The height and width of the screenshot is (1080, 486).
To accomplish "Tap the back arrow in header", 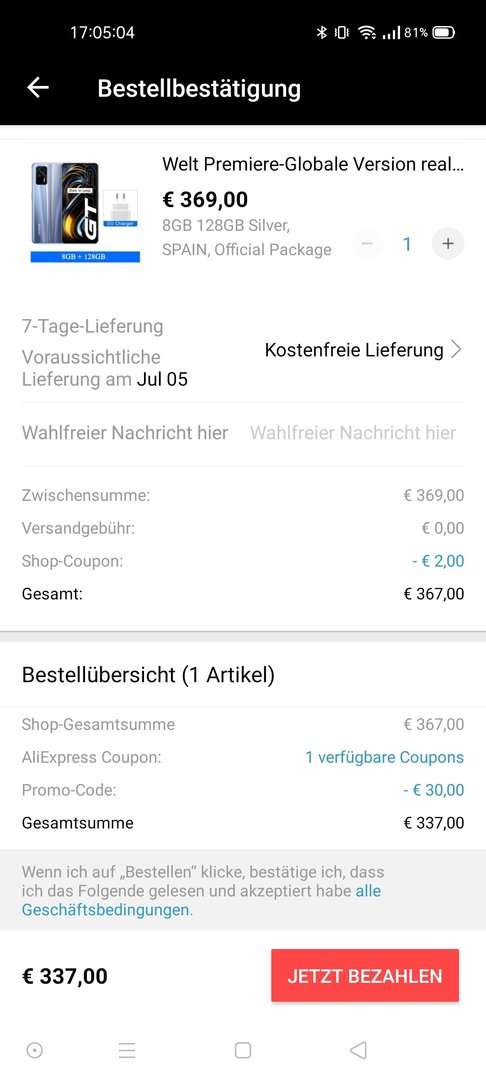I will pos(38,87).
